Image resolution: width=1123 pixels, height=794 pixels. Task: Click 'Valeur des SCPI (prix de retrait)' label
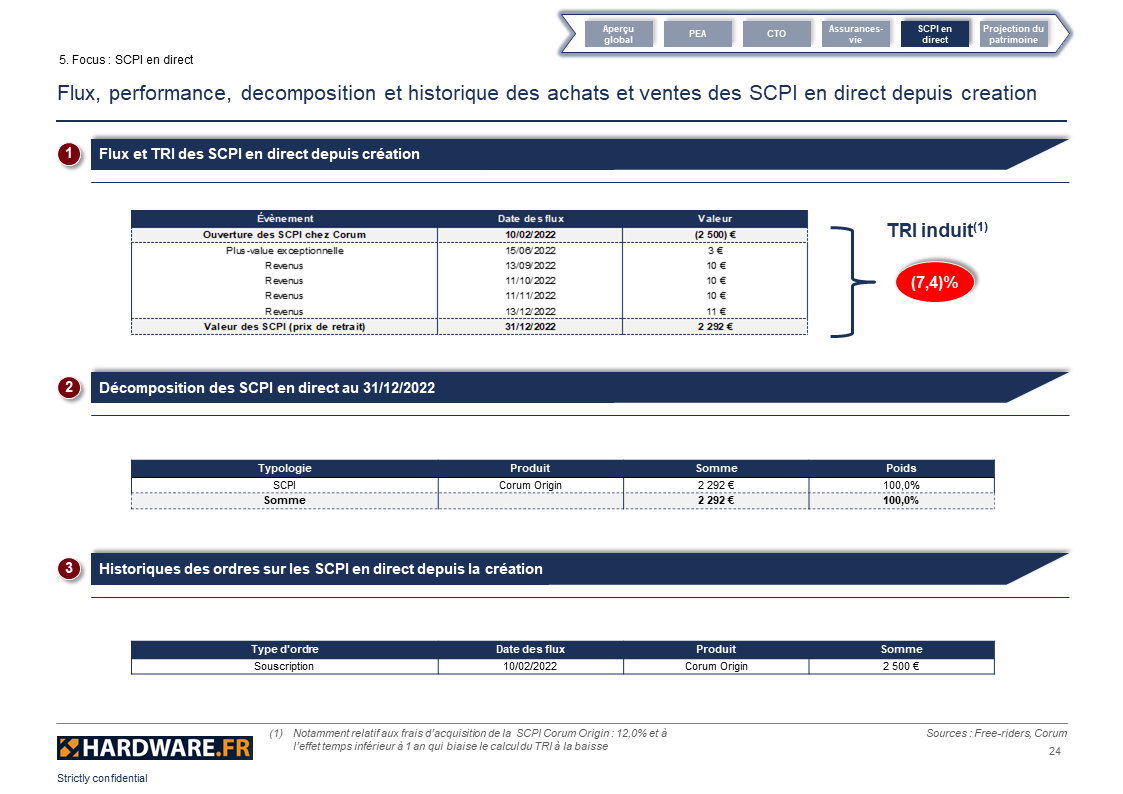284,326
